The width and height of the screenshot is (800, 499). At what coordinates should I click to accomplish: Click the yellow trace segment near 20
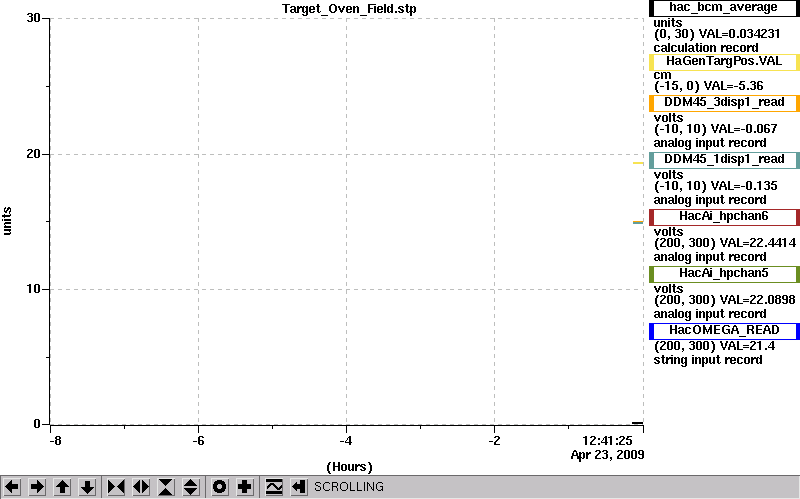[x=638, y=163]
